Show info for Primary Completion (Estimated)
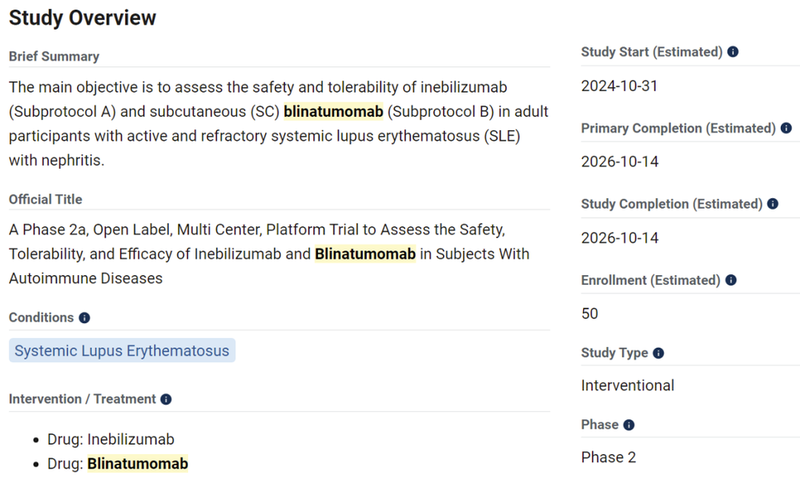The height and width of the screenshot is (483, 800). tap(786, 128)
